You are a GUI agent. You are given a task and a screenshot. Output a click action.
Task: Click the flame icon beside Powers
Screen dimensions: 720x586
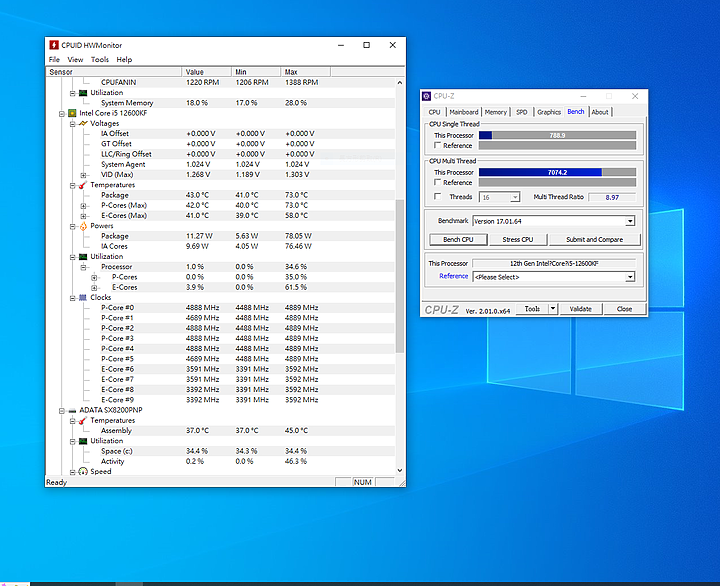pos(83,225)
